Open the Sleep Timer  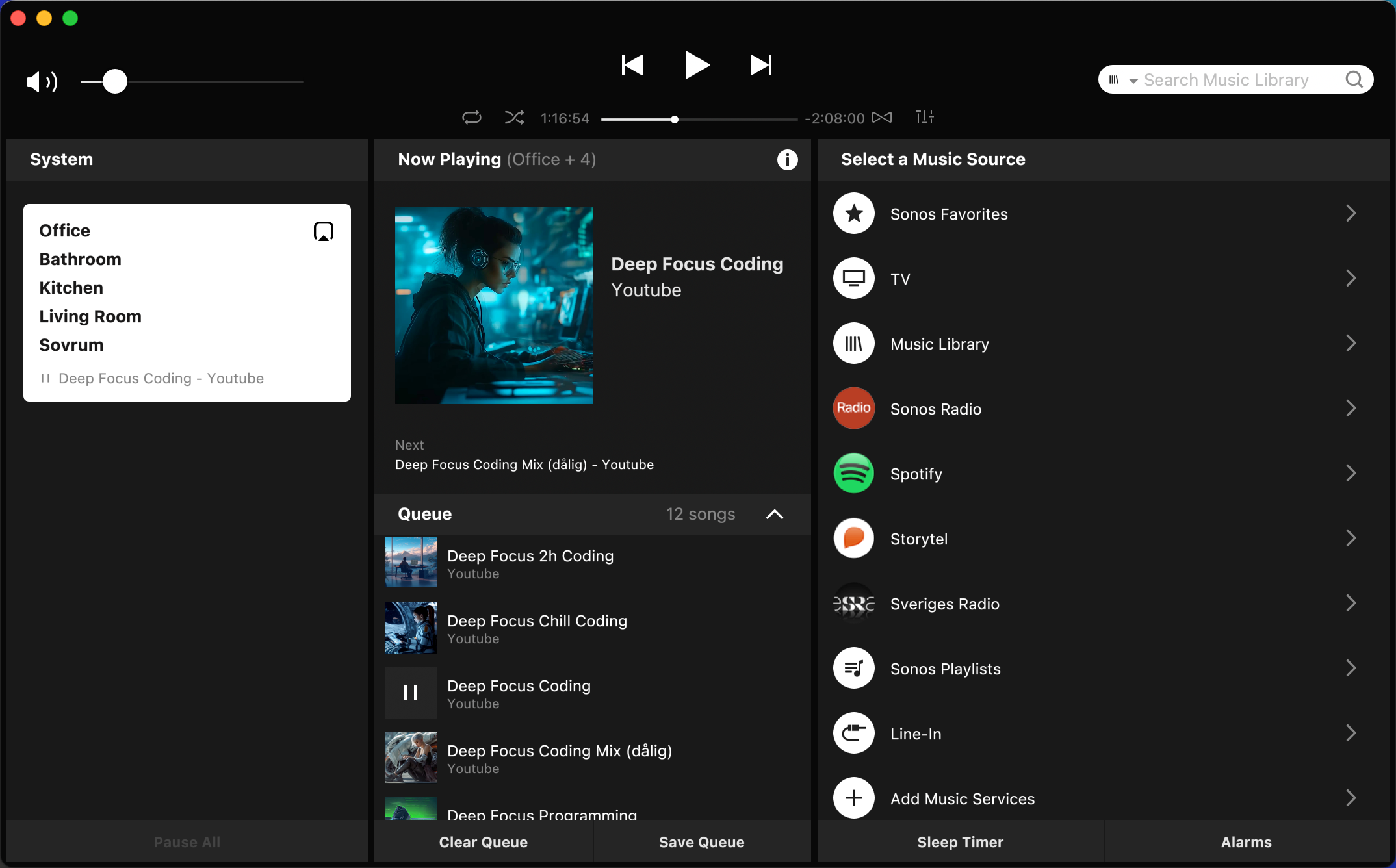[x=961, y=842]
